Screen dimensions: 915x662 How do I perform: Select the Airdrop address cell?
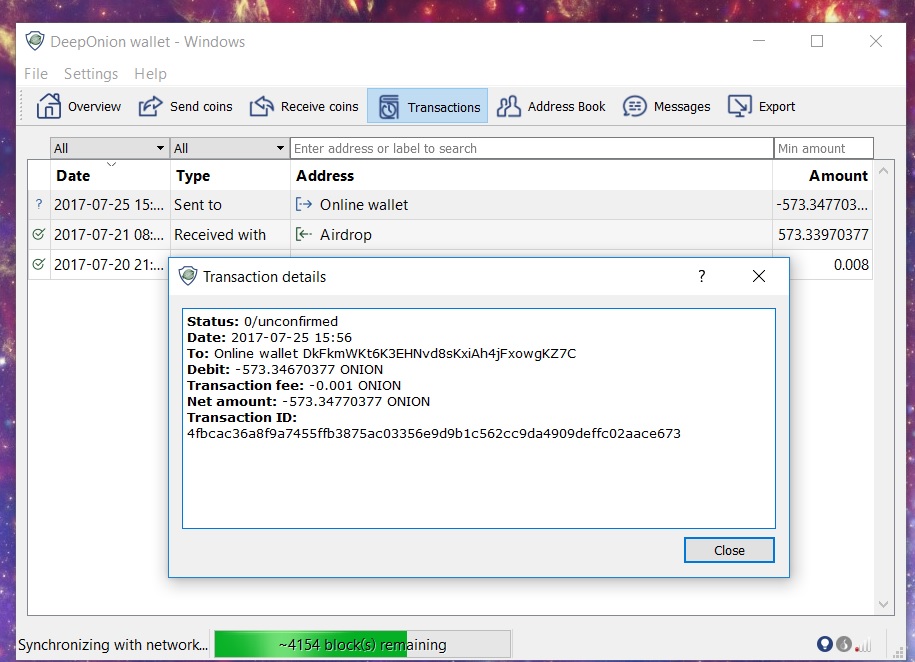click(x=531, y=235)
